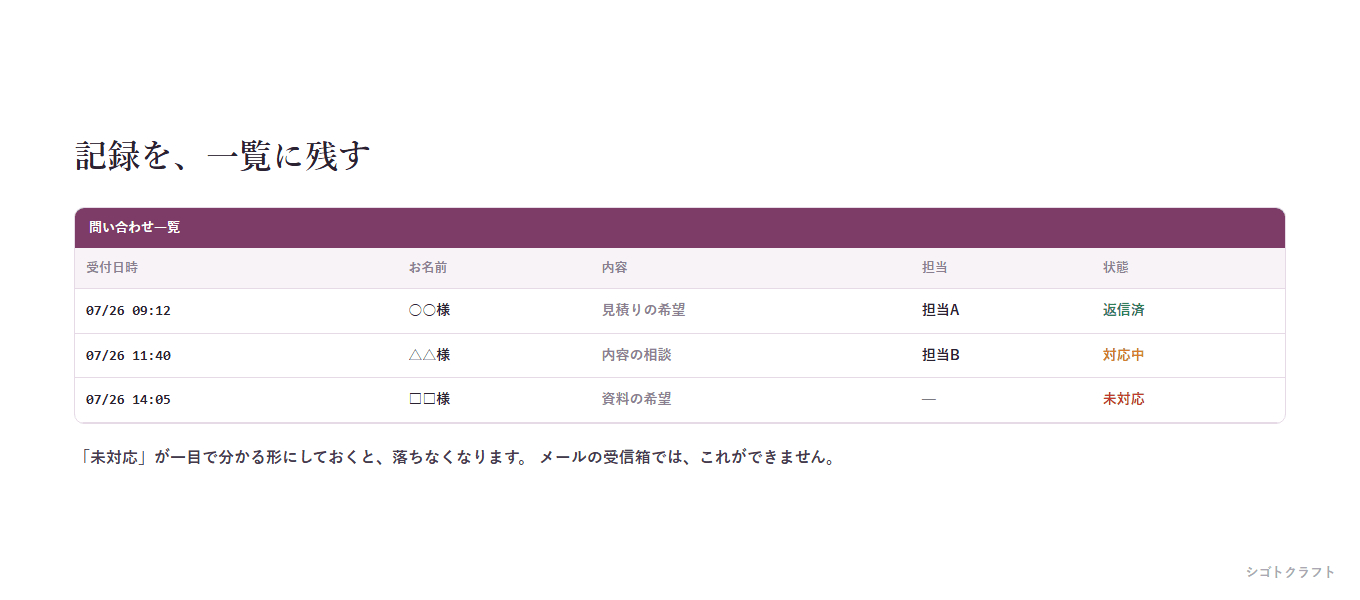
Task: Click the 状態 column header
Action: 1116,268
